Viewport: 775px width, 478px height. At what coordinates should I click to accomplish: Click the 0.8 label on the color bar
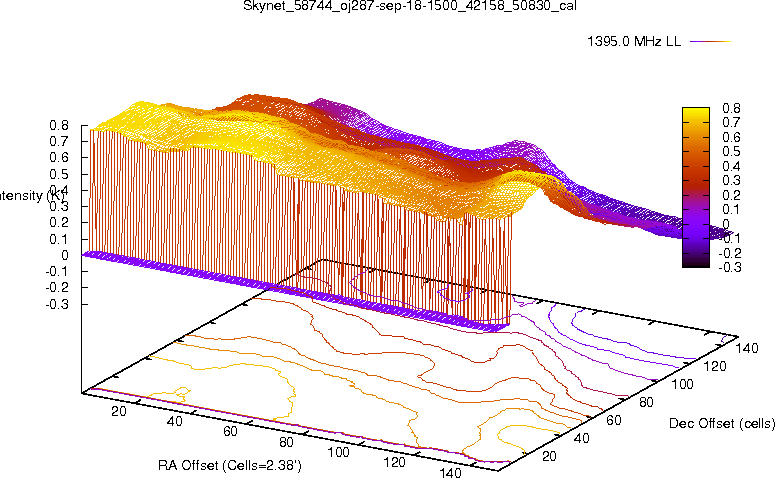tap(732, 108)
